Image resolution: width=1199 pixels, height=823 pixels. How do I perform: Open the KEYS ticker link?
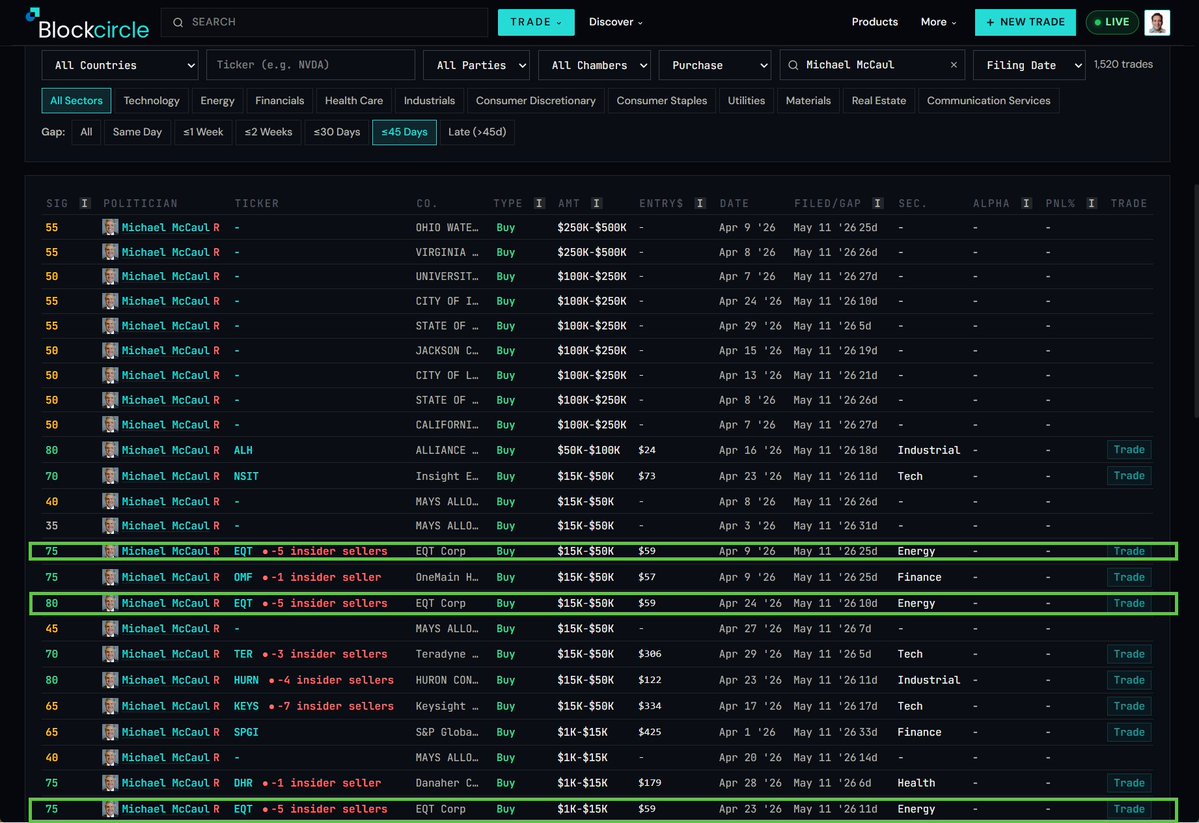[246, 706]
